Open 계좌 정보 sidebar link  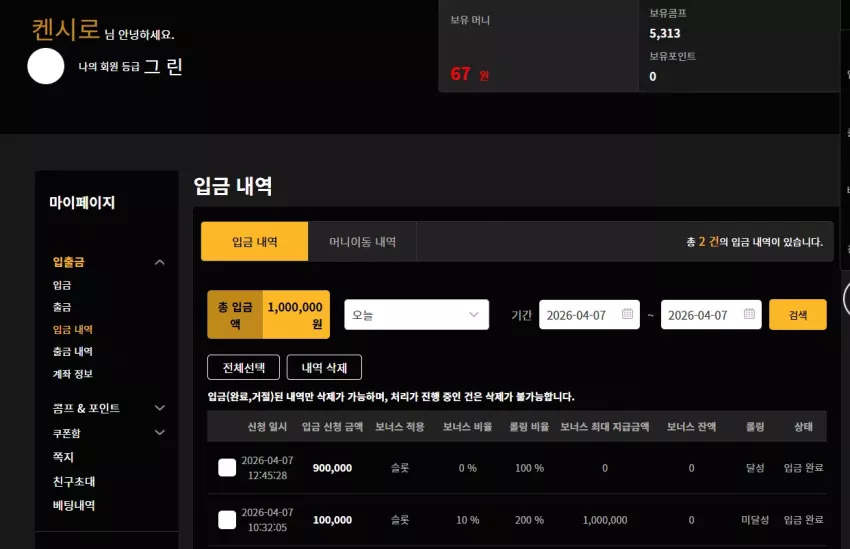73,373
